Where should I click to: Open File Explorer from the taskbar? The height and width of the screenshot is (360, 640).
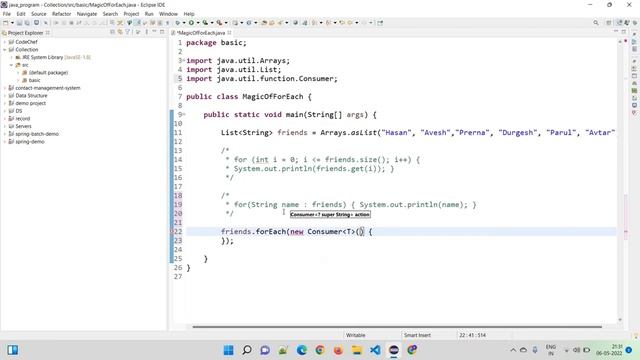coord(357,350)
